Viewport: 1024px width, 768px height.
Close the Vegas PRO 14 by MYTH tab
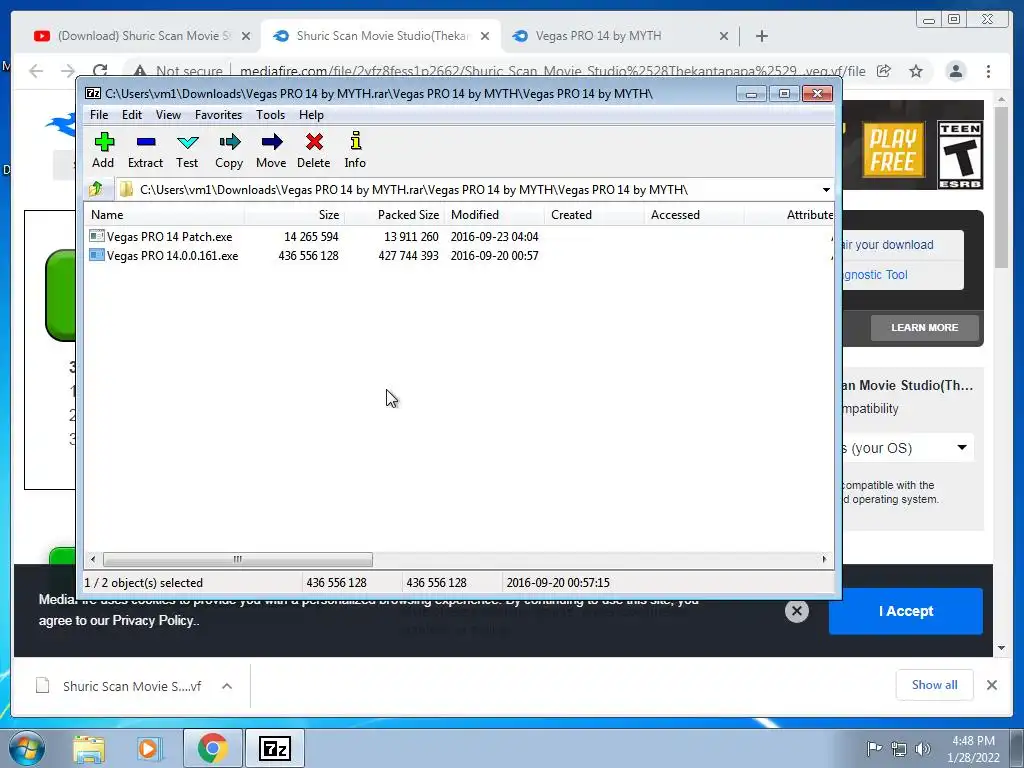(724, 36)
